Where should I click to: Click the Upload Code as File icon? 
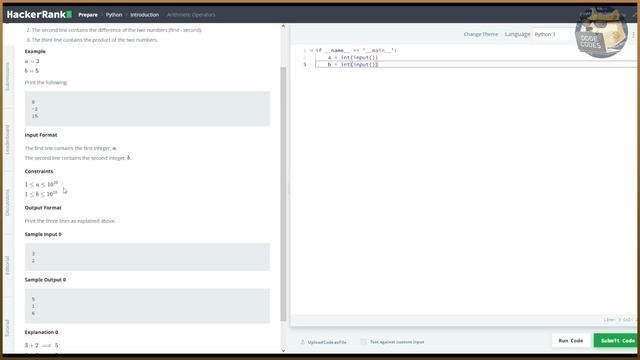pos(302,342)
